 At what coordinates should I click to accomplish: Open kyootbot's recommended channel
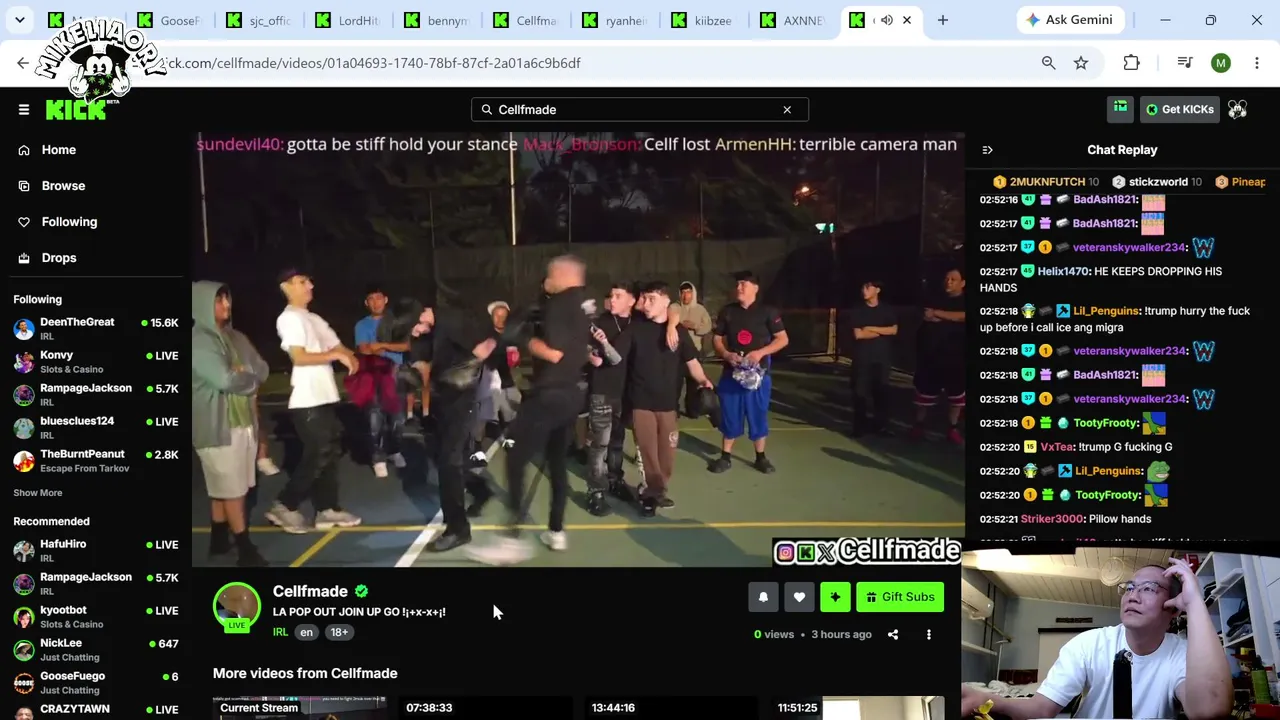(96, 616)
